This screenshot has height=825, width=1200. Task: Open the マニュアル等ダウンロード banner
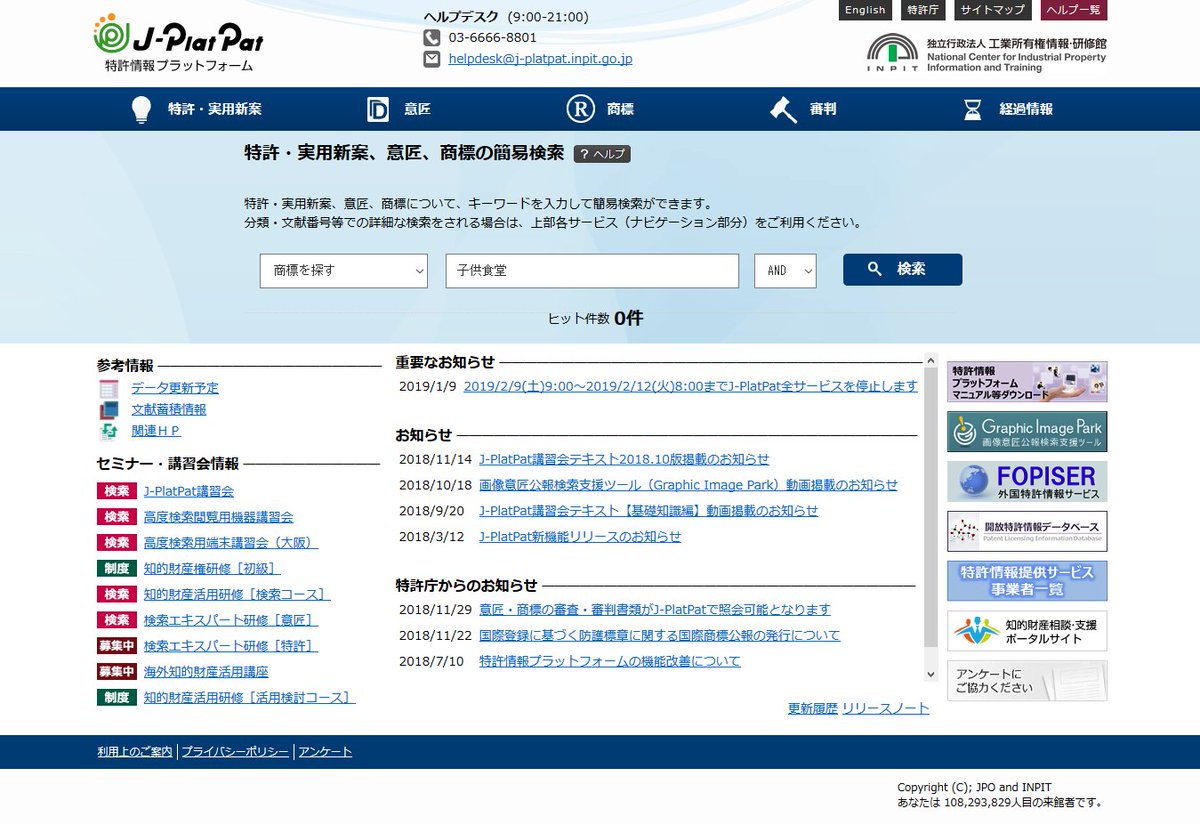(1027, 382)
